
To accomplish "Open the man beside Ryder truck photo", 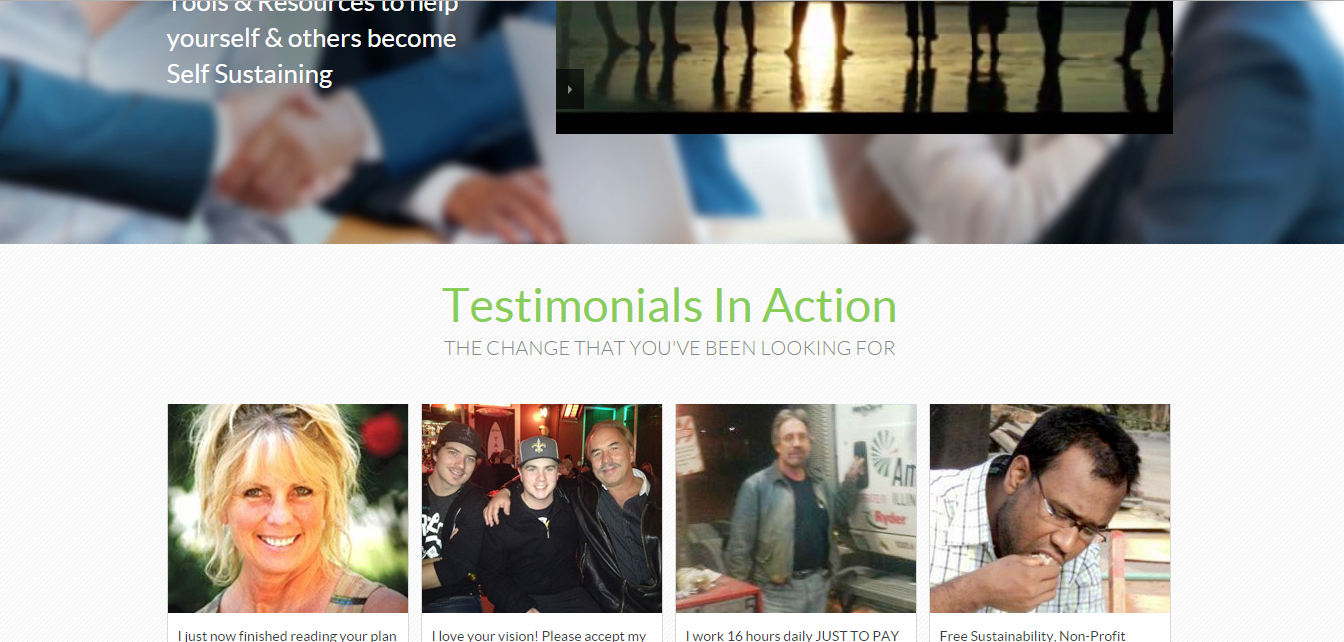I will click(x=796, y=508).
